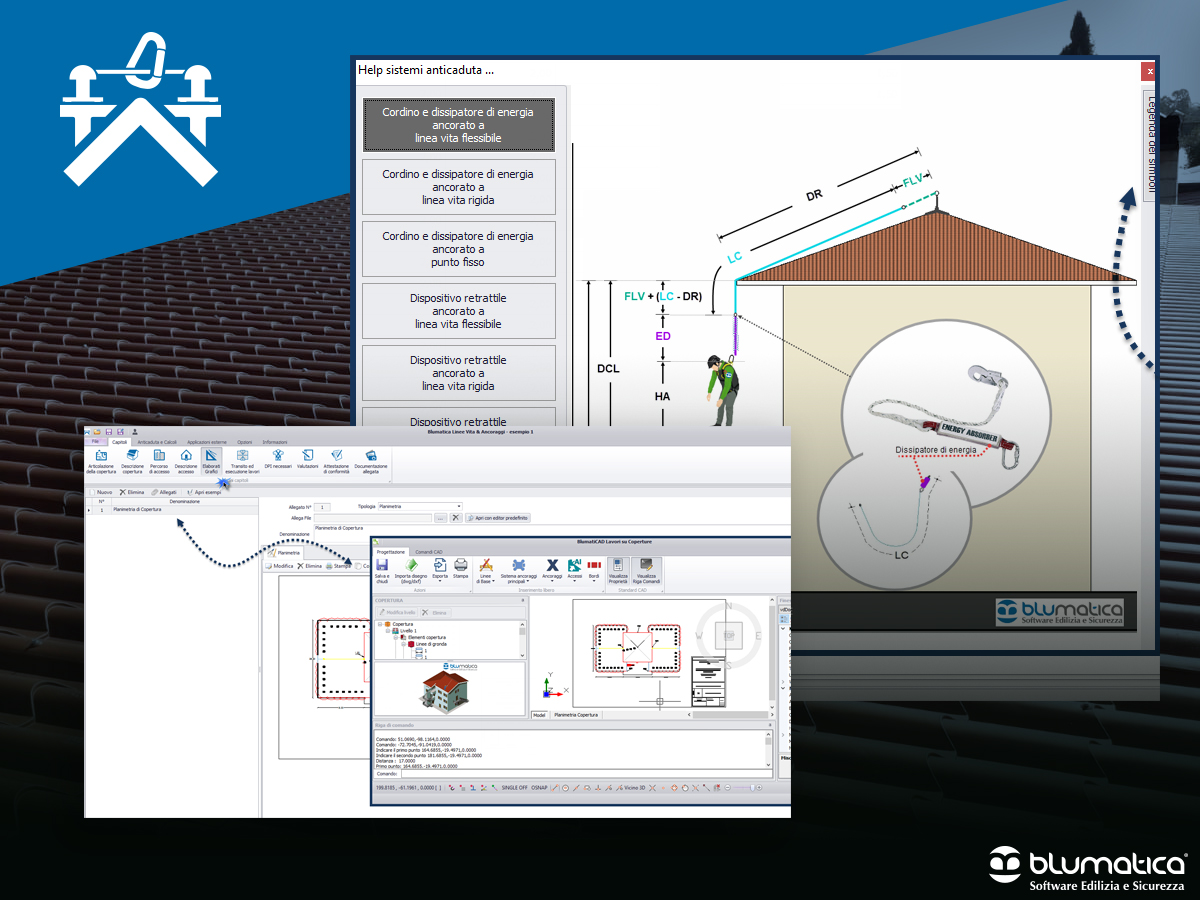The height and width of the screenshot is (900, 1200).
Task: Collapse the Copertura tree node
Action: (379, 624)
